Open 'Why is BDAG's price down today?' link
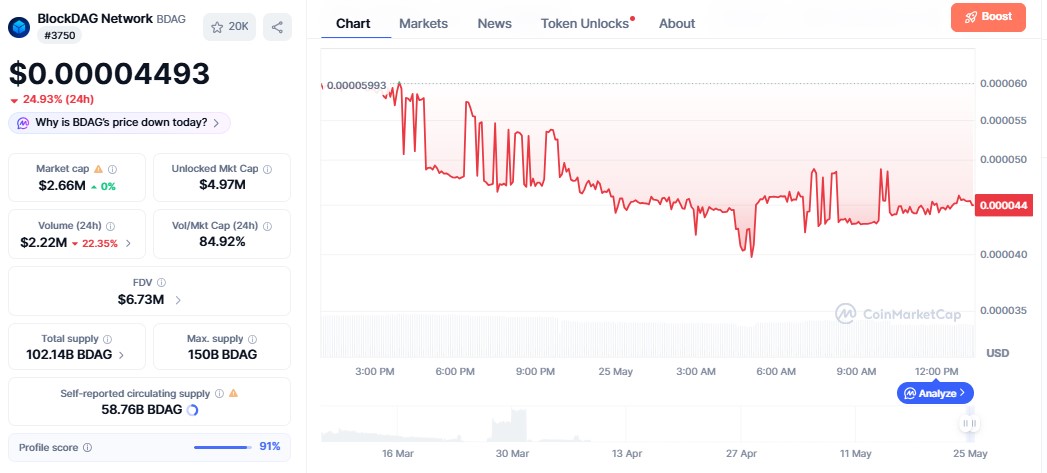 pos(120,123)
